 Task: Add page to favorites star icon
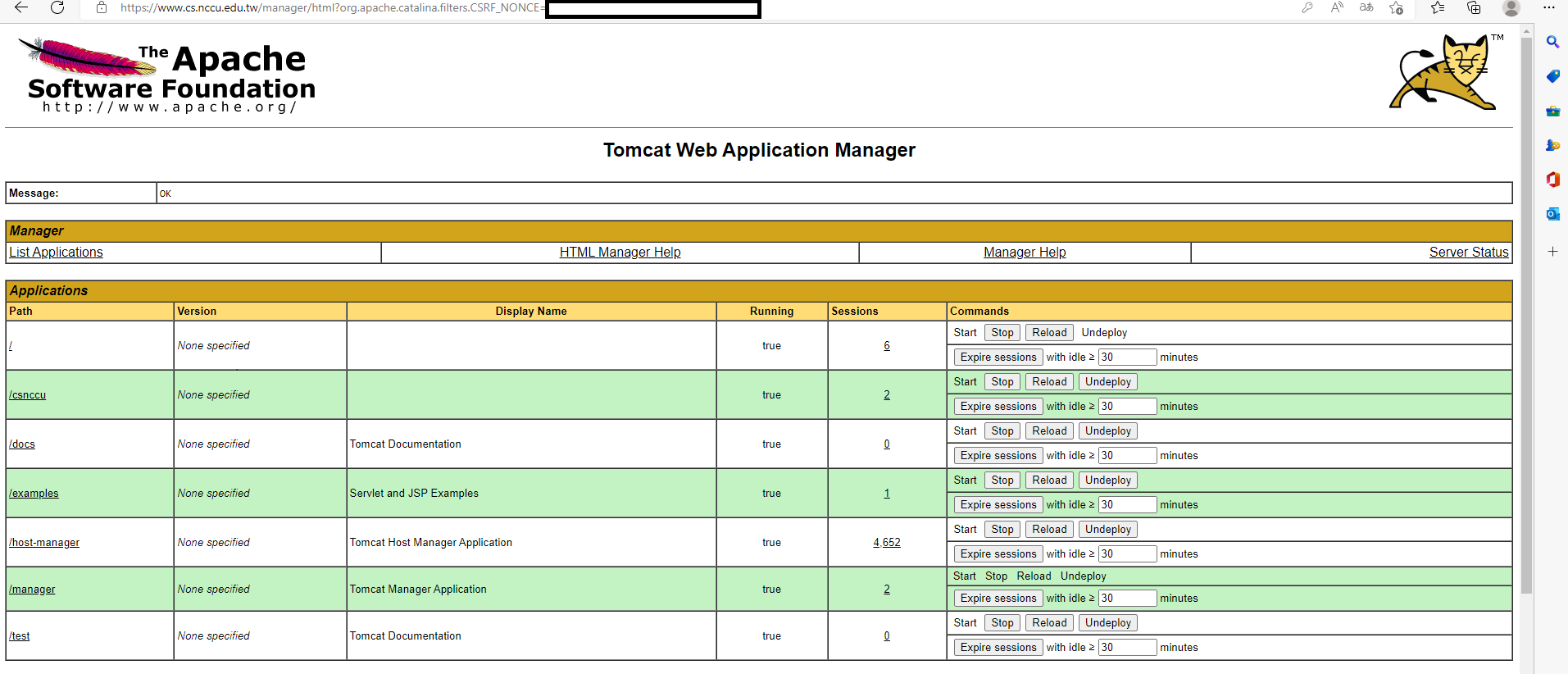[x=1397, y=7]
